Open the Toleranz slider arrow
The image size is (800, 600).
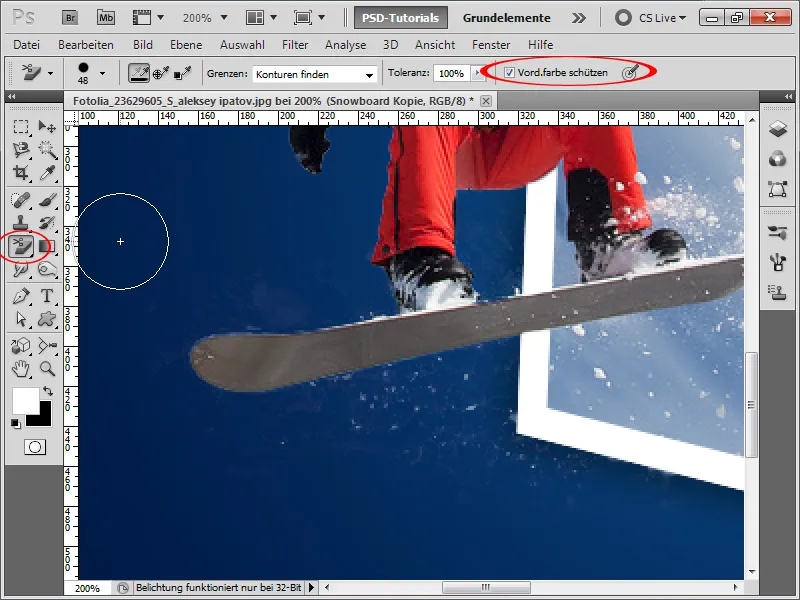[478, 73]
